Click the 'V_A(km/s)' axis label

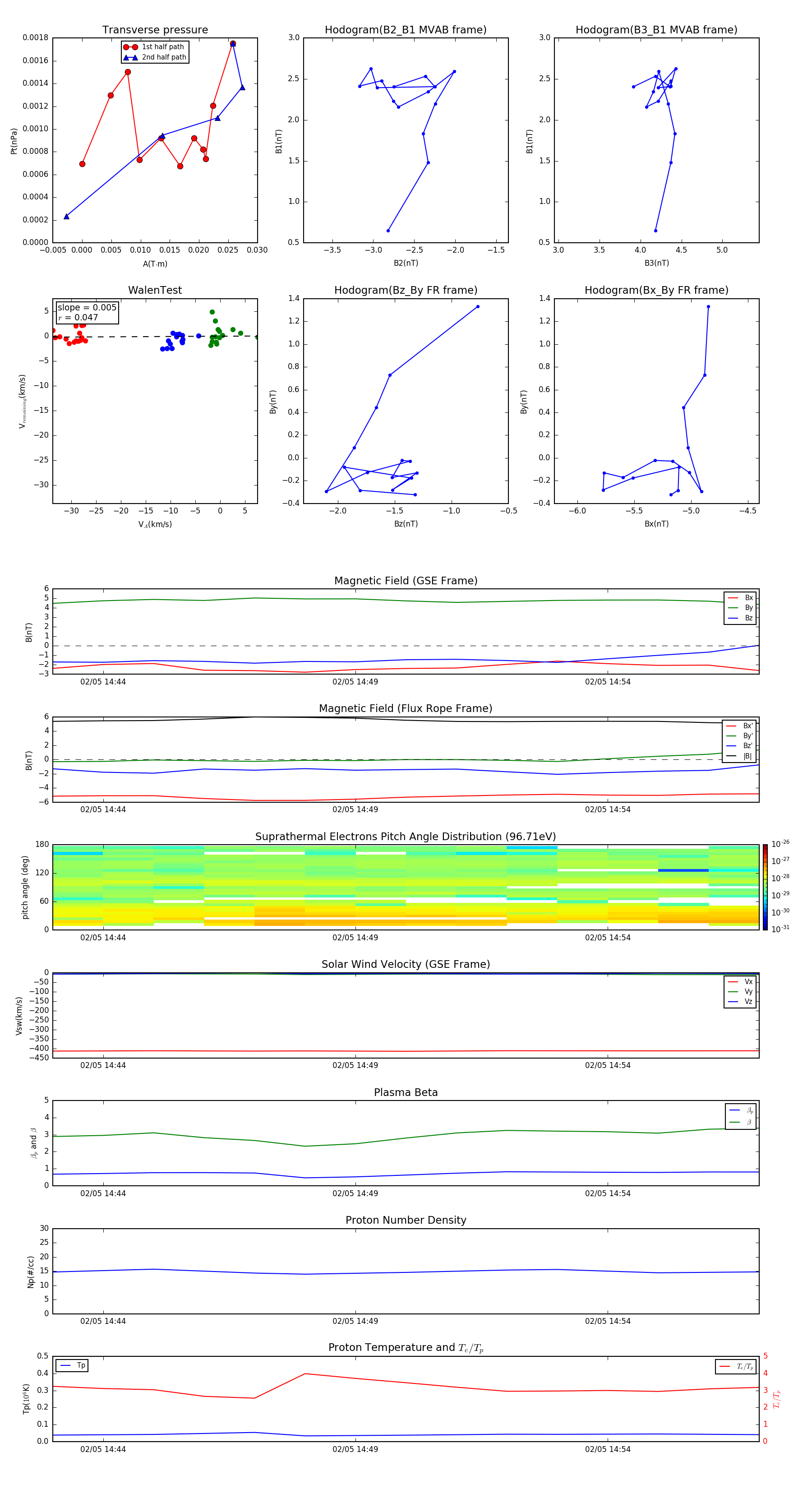[155, 524]
